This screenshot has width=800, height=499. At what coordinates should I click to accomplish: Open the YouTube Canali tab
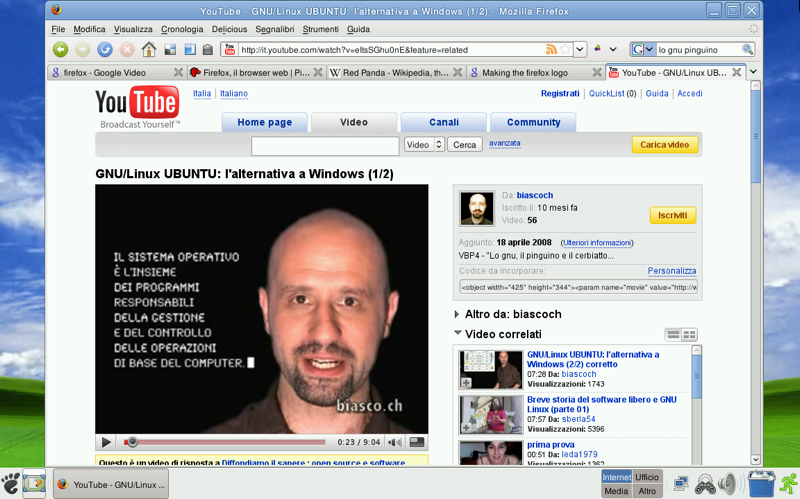(x=444, y=122)
